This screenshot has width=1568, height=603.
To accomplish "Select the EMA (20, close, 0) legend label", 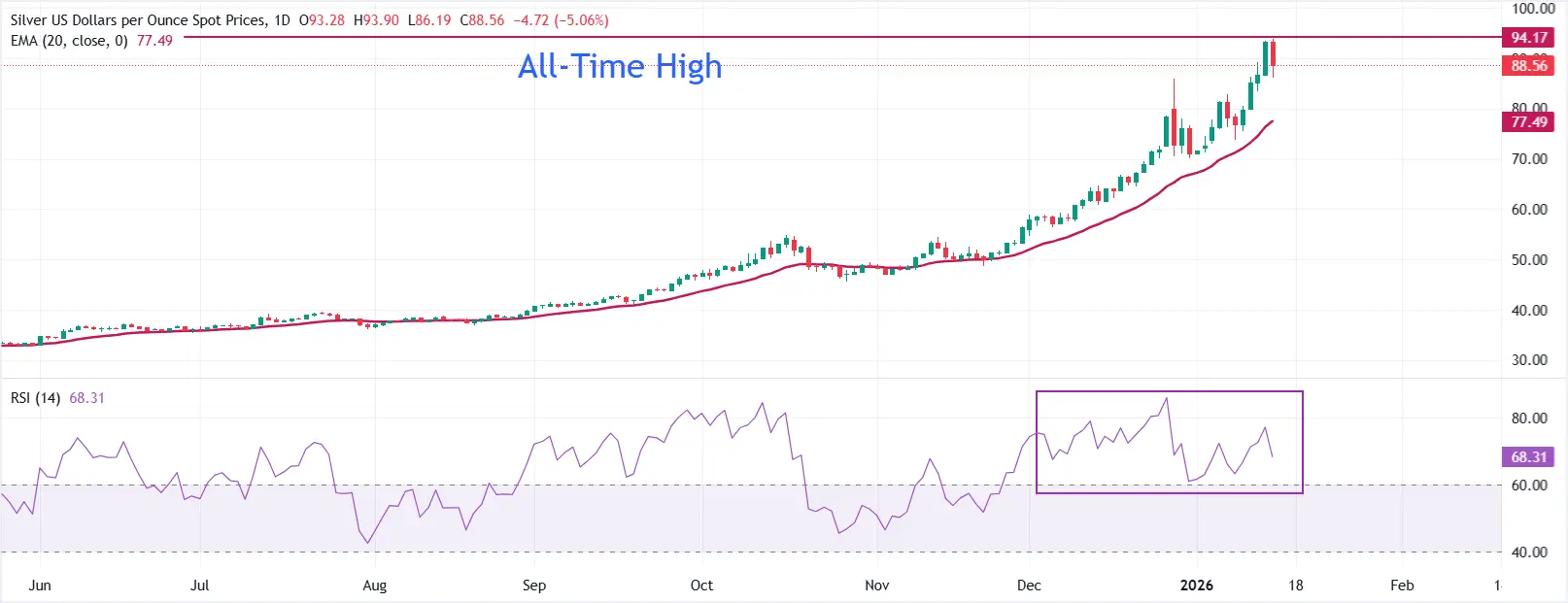I will [69, 41].
